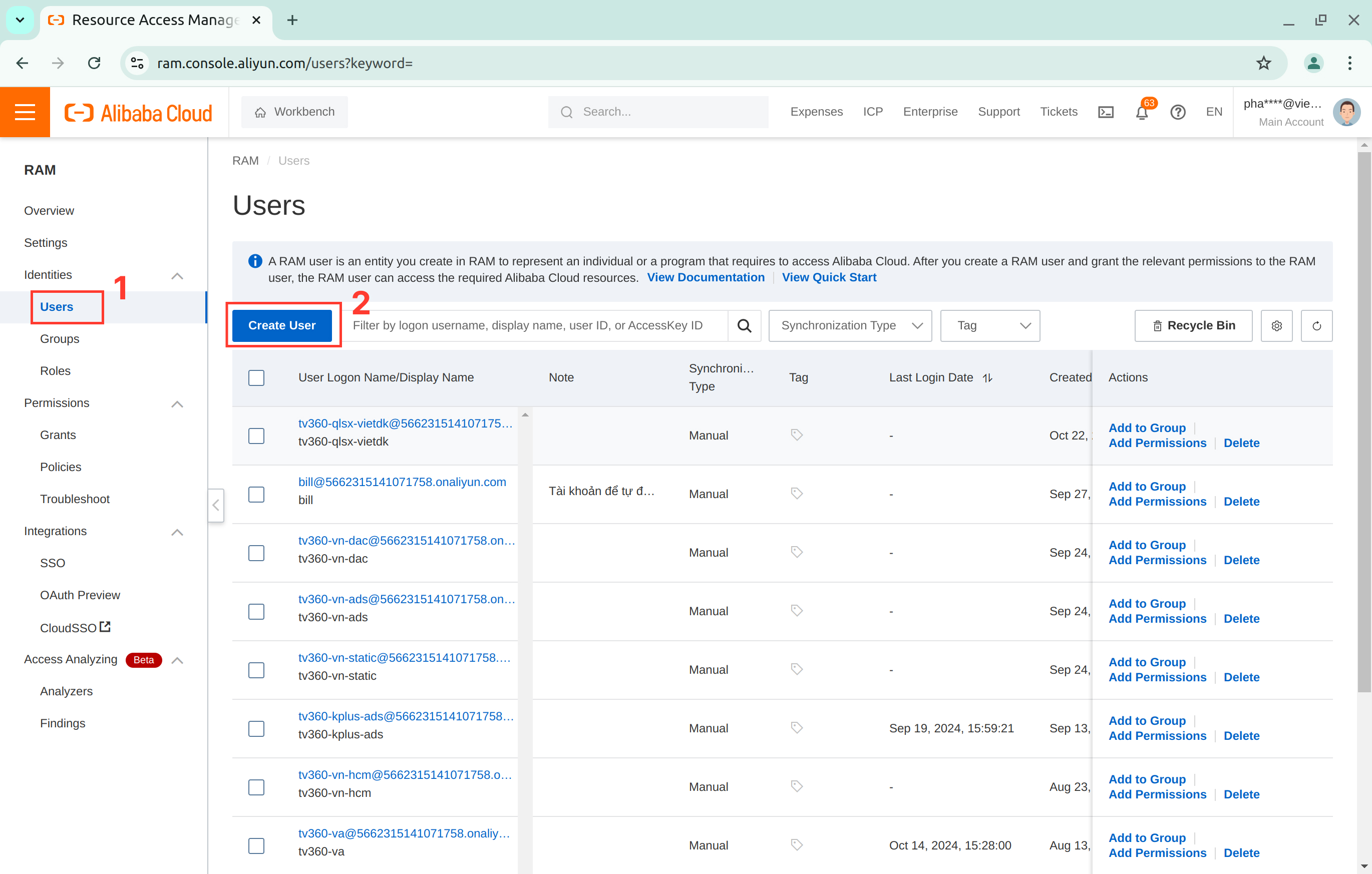
Task: Check the tv360-kplus-ads user checkbox
Action: coord(256,729)
